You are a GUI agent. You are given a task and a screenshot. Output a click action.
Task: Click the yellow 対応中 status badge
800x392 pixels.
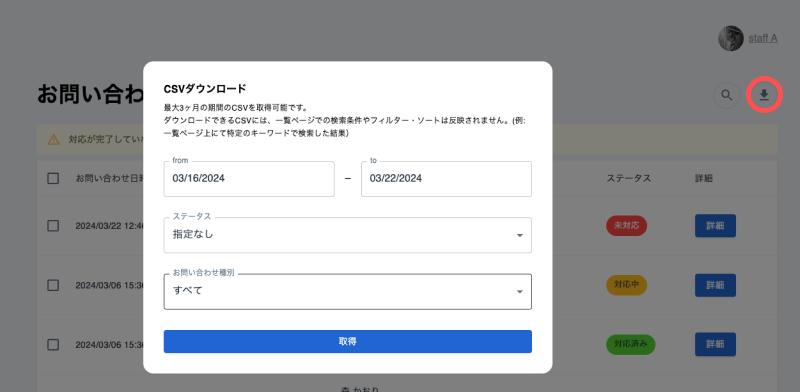point(627,285)
